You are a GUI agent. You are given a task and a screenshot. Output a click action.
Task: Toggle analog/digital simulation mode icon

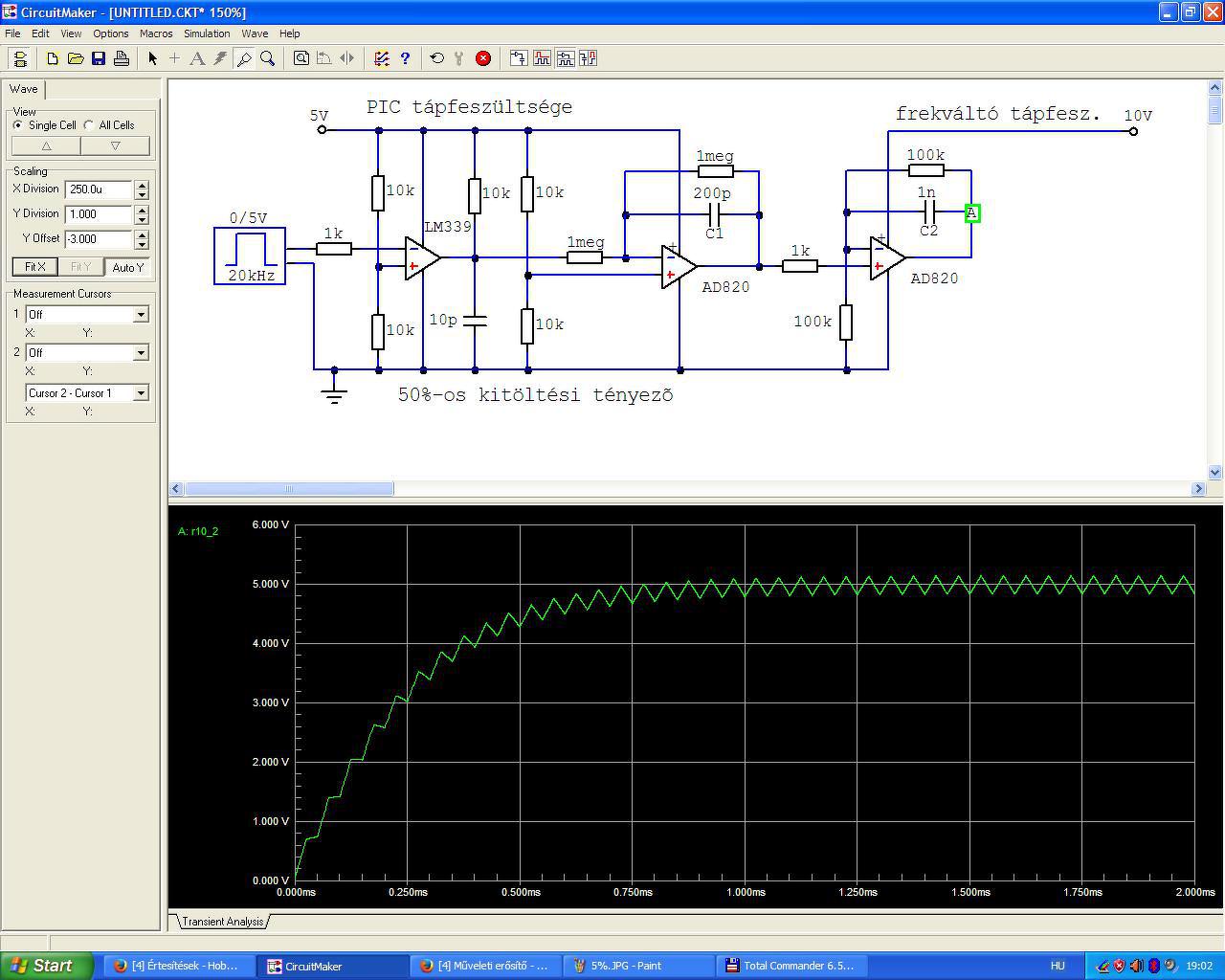[382, 58]
